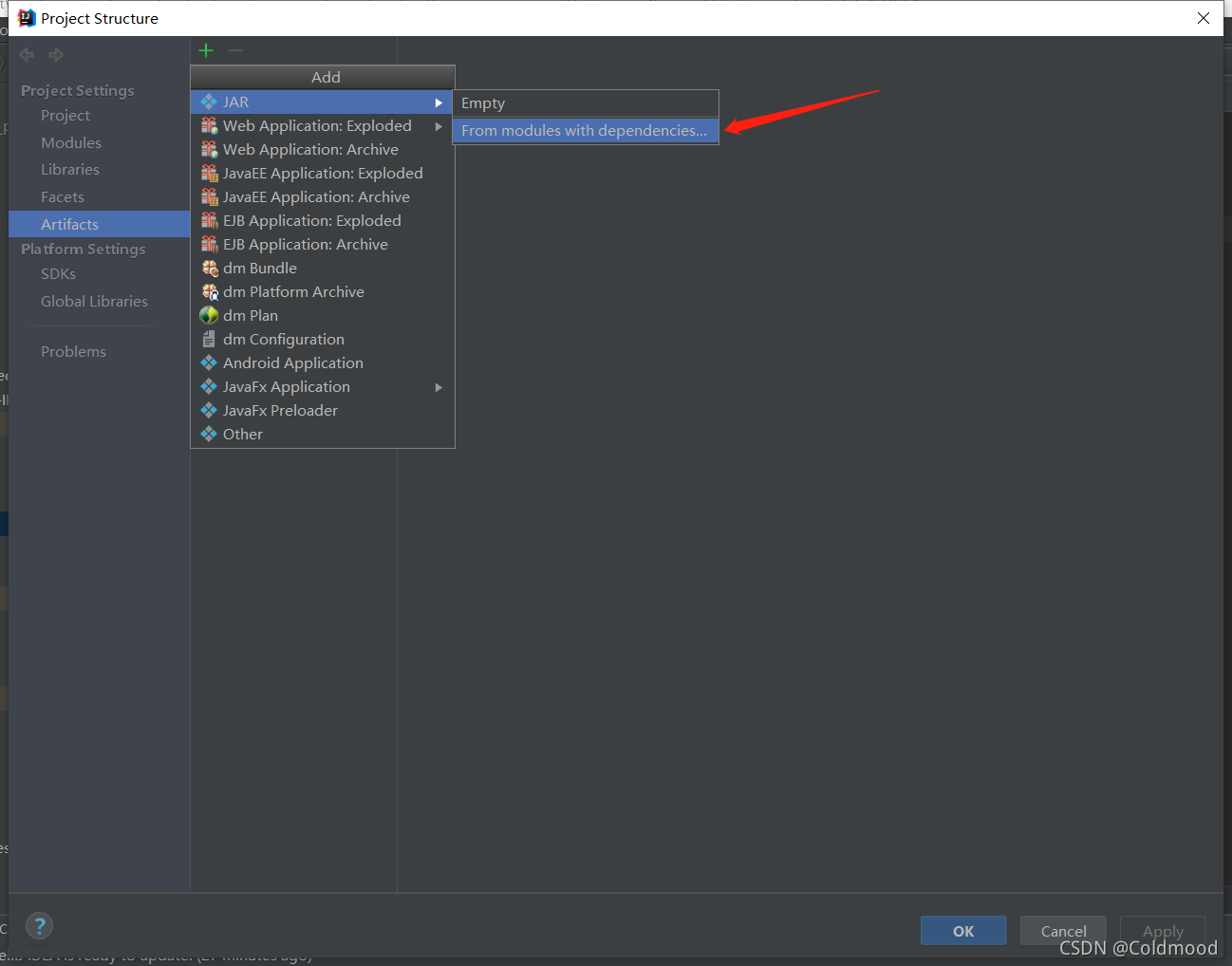1232x966 pixels.
Task: Click the back navigation arrow icon
Action: click(x=27, y=55)
